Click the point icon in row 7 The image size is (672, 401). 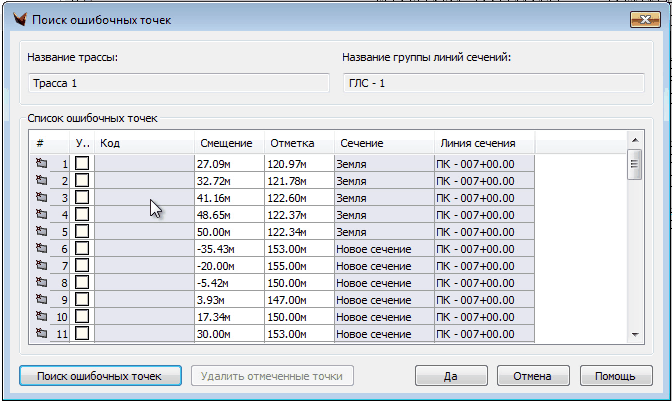[x=42, y=265]
